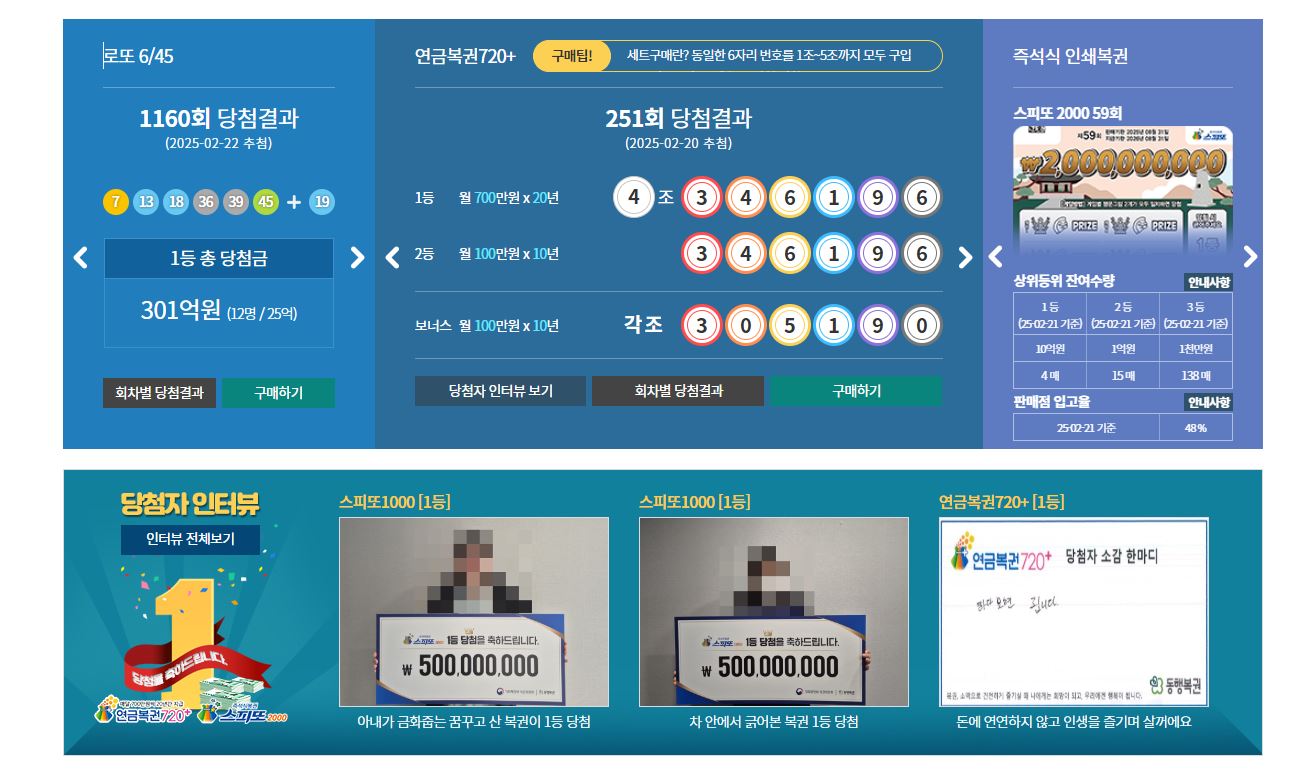The height and width of the screenshot is (773, 1291).
Task: Open 당첨자 인터뷰 보기
Action: (500, 391)
